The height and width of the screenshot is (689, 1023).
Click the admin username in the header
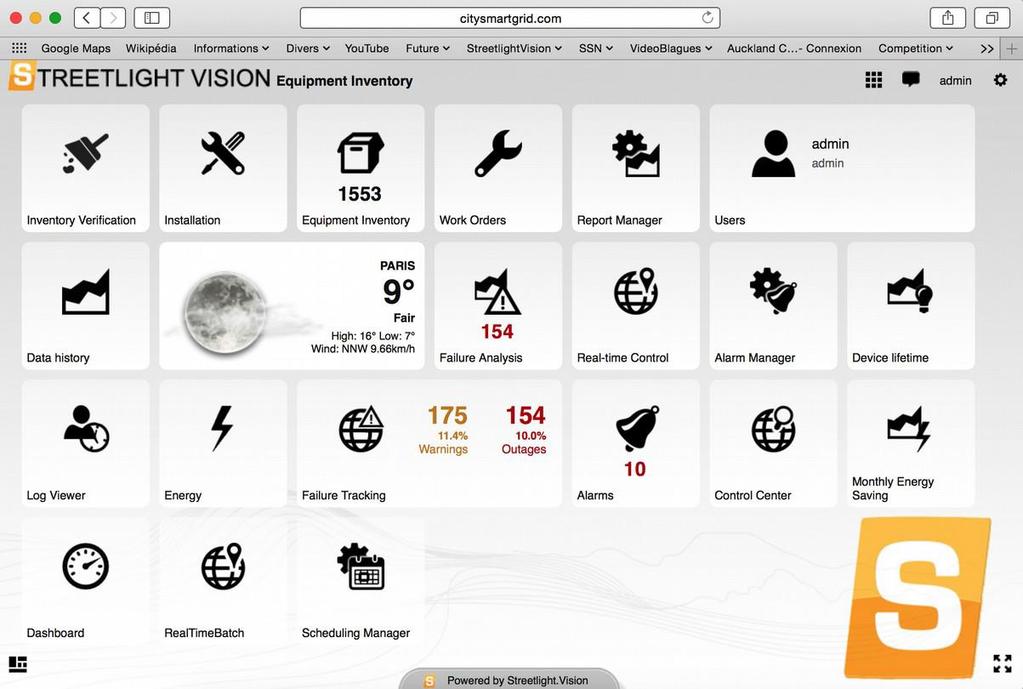955,80
